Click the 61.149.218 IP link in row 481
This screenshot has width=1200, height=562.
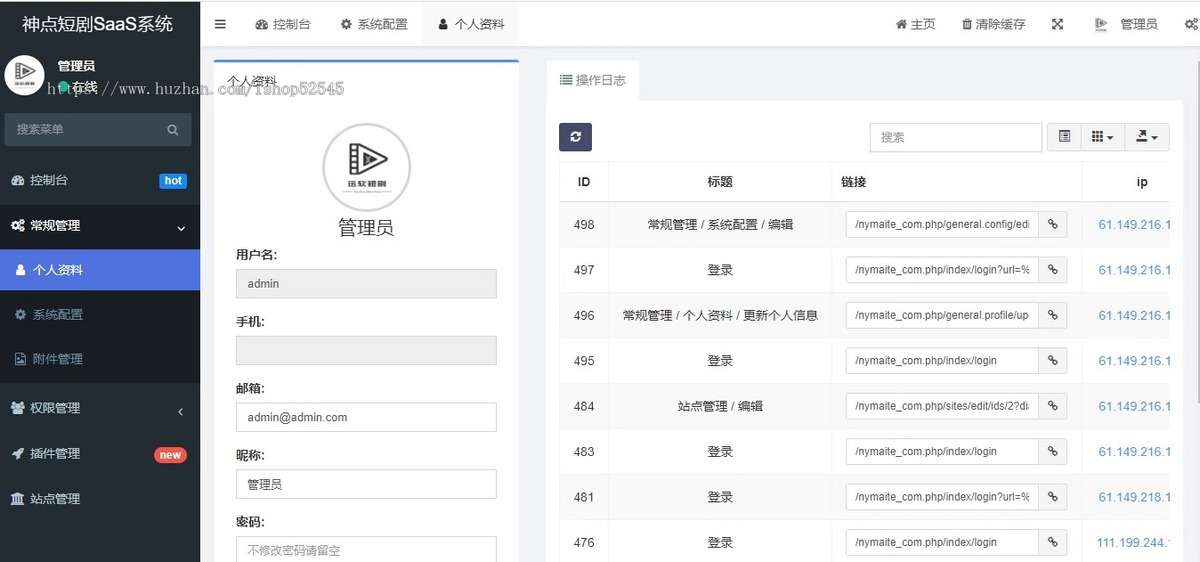click(x=1134, y=497)
